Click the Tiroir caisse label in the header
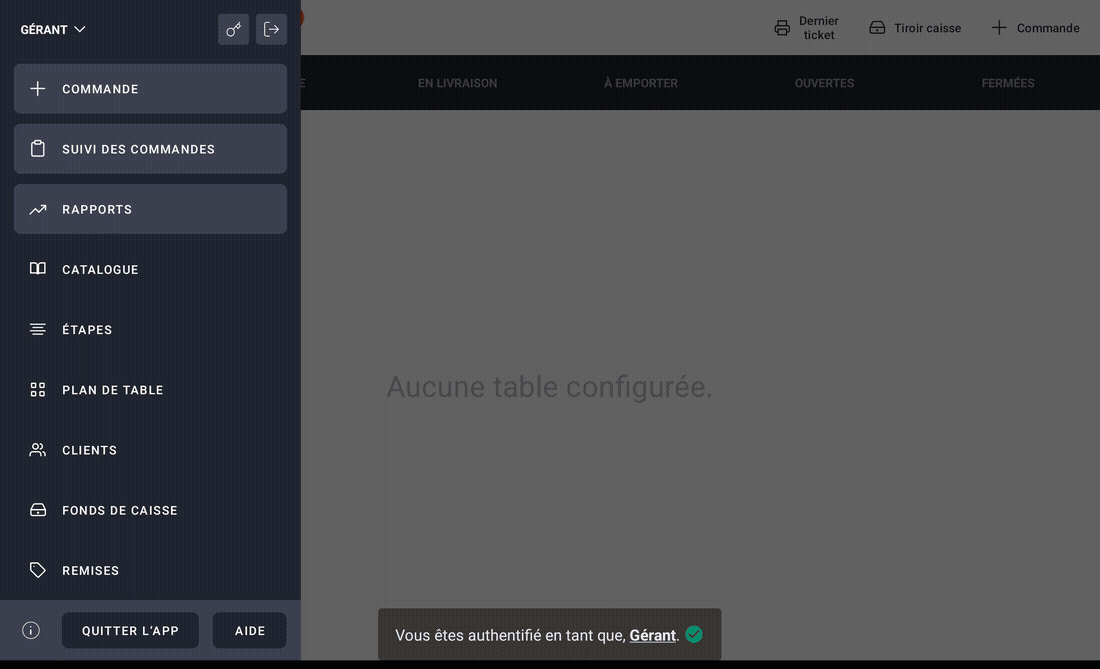 click(927, 28)
